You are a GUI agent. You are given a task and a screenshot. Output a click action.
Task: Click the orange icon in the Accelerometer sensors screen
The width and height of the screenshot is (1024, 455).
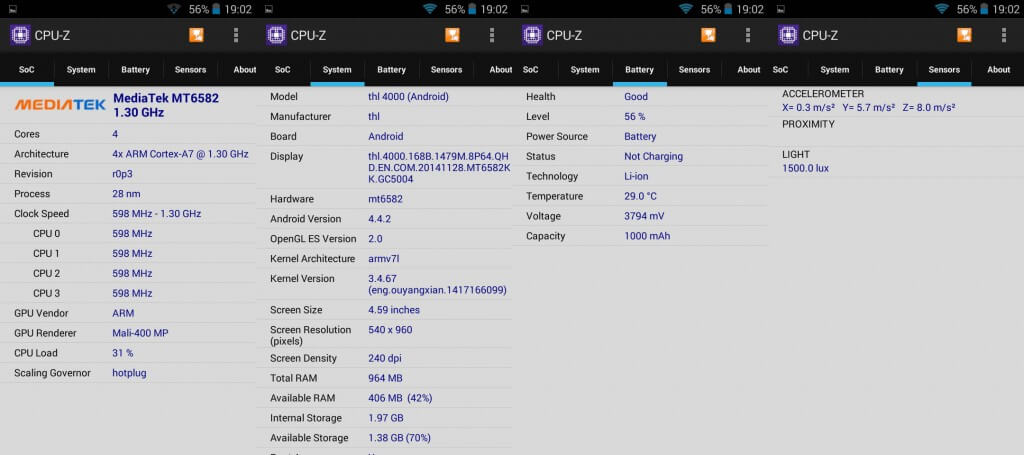pyautogui.click(x=964, y=35)
